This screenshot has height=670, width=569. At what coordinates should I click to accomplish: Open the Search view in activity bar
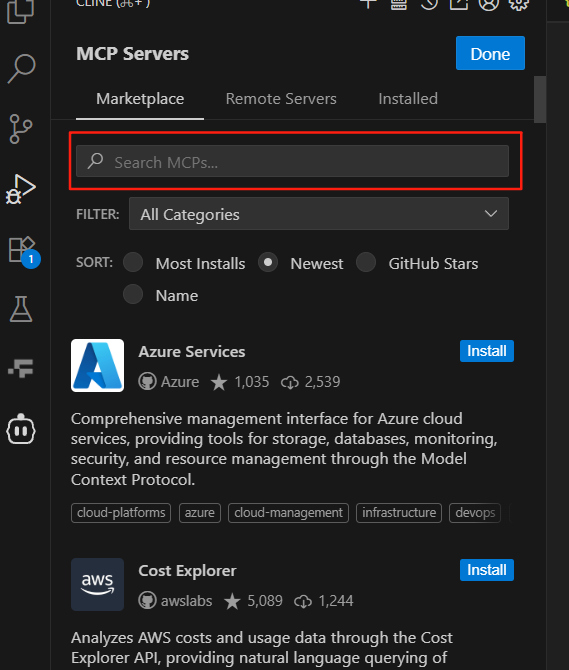pyautogui.click(x=21, y=68)
